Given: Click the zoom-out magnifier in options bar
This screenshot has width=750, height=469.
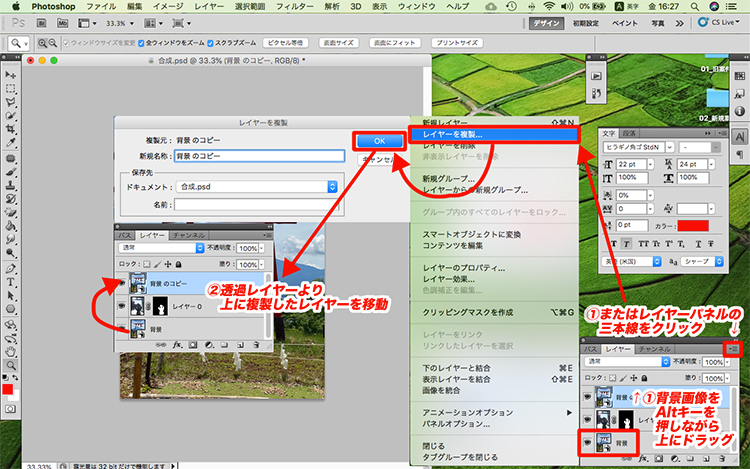Looking at the screenshot, I should (53, 43).
